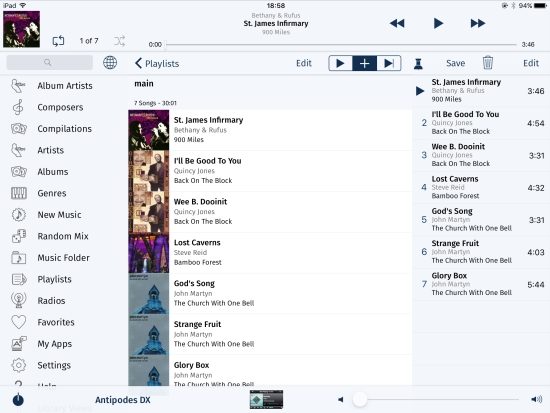The height and width of the screenshot is (413, 550).
Task: Open the bottom now-playing thumbnail
Action: (x=266, y=400)
